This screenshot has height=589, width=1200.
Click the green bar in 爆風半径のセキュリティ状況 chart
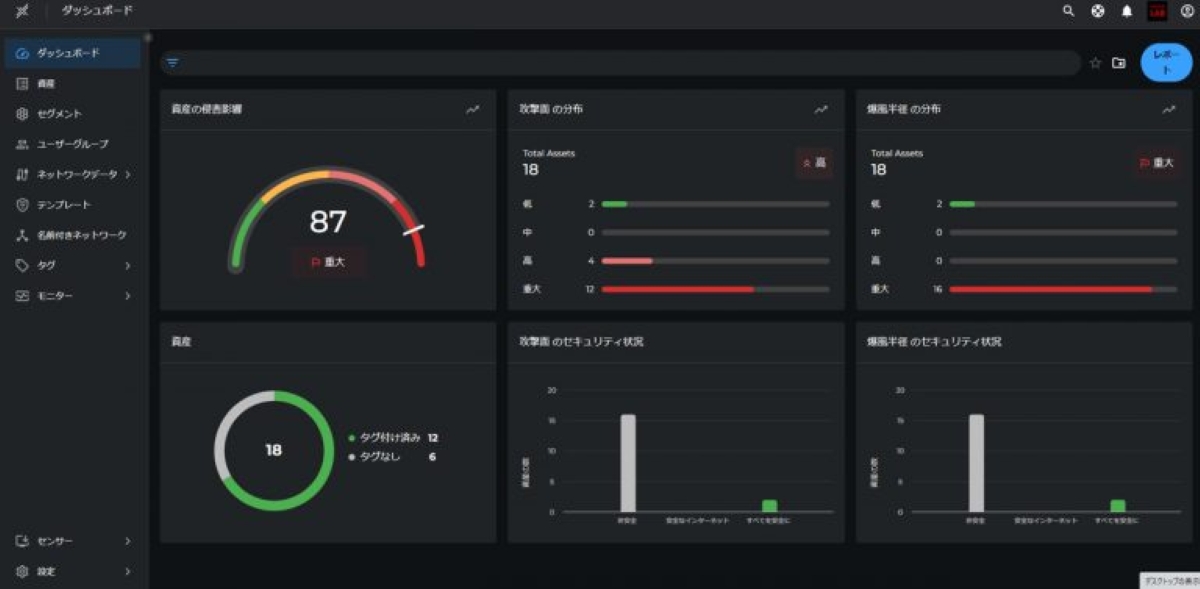(x=1118, y=506)
